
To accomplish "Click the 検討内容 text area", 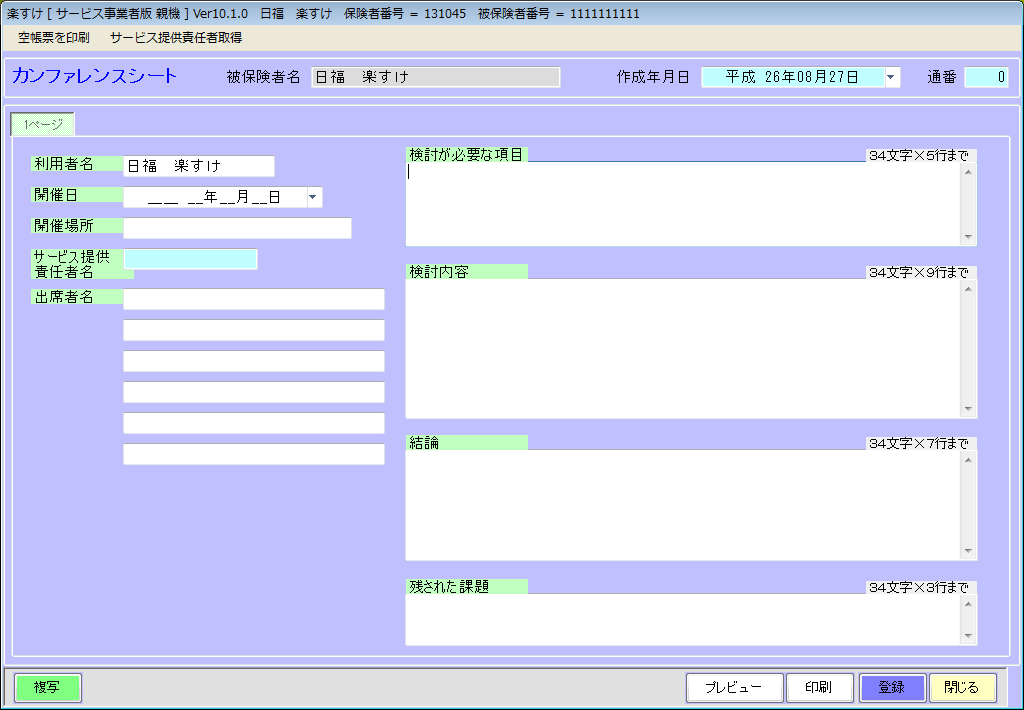I will tap(683, 348).
